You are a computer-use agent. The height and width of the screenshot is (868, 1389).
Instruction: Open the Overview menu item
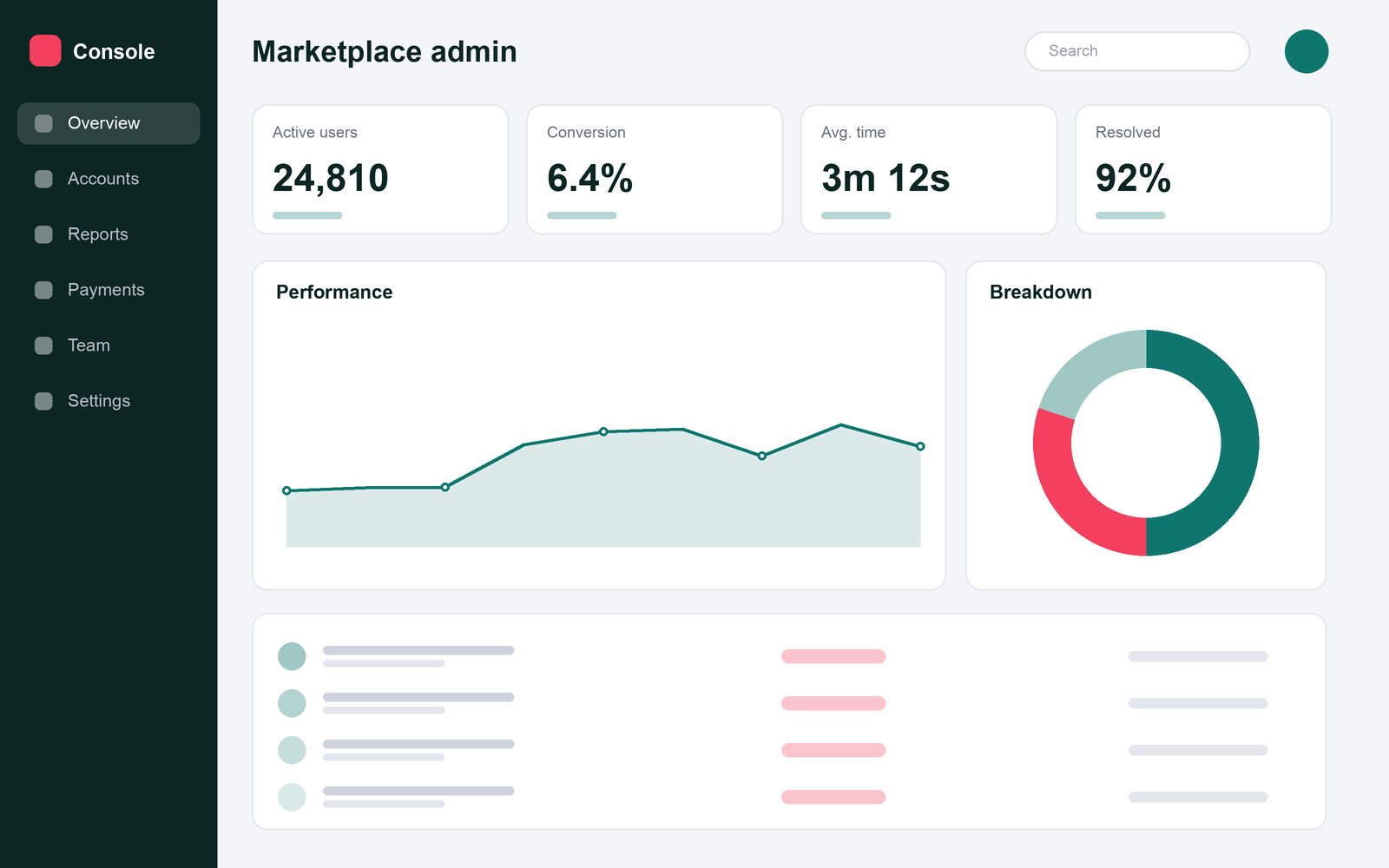pos(109,123)
